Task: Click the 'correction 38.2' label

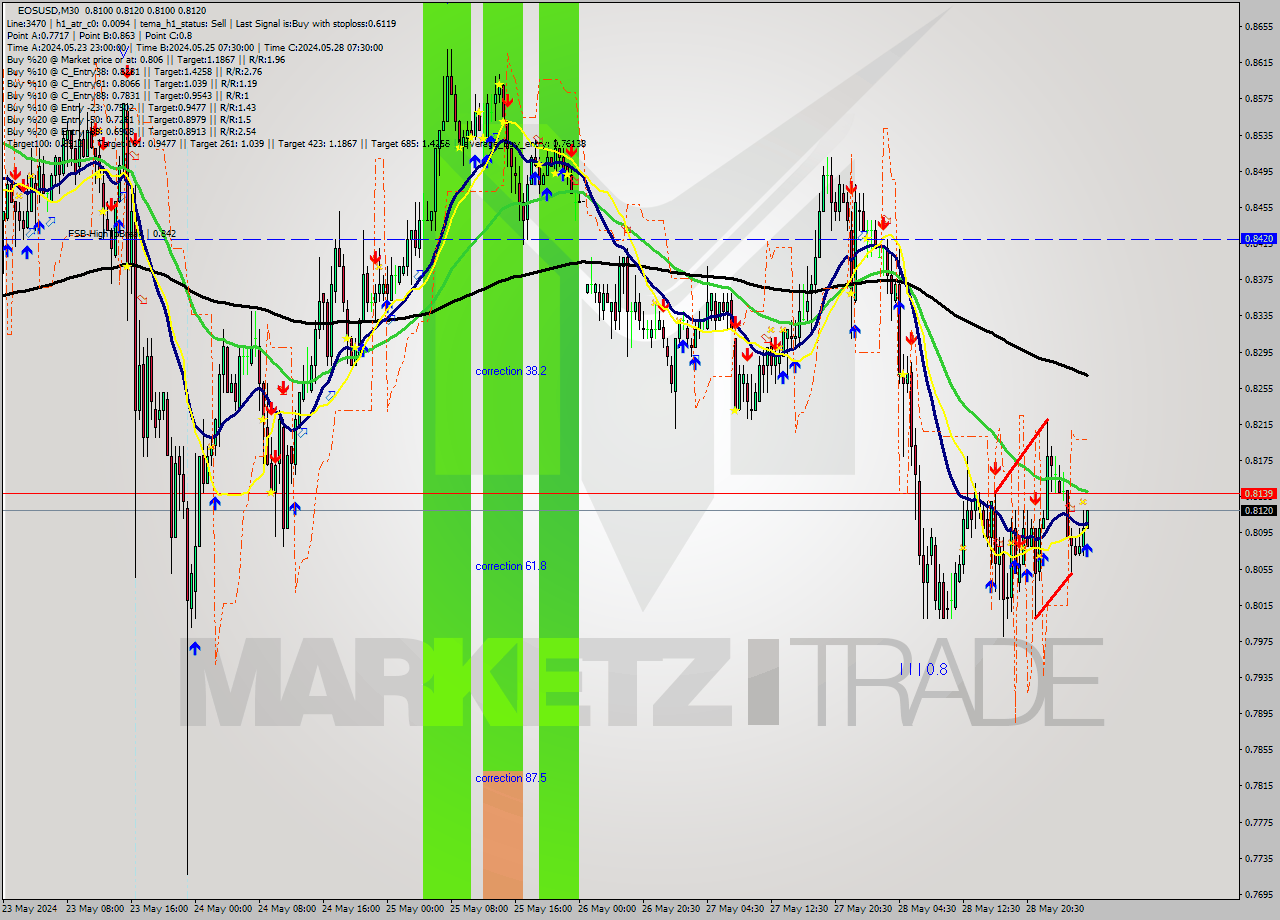Action: click(x=511, y=371)
